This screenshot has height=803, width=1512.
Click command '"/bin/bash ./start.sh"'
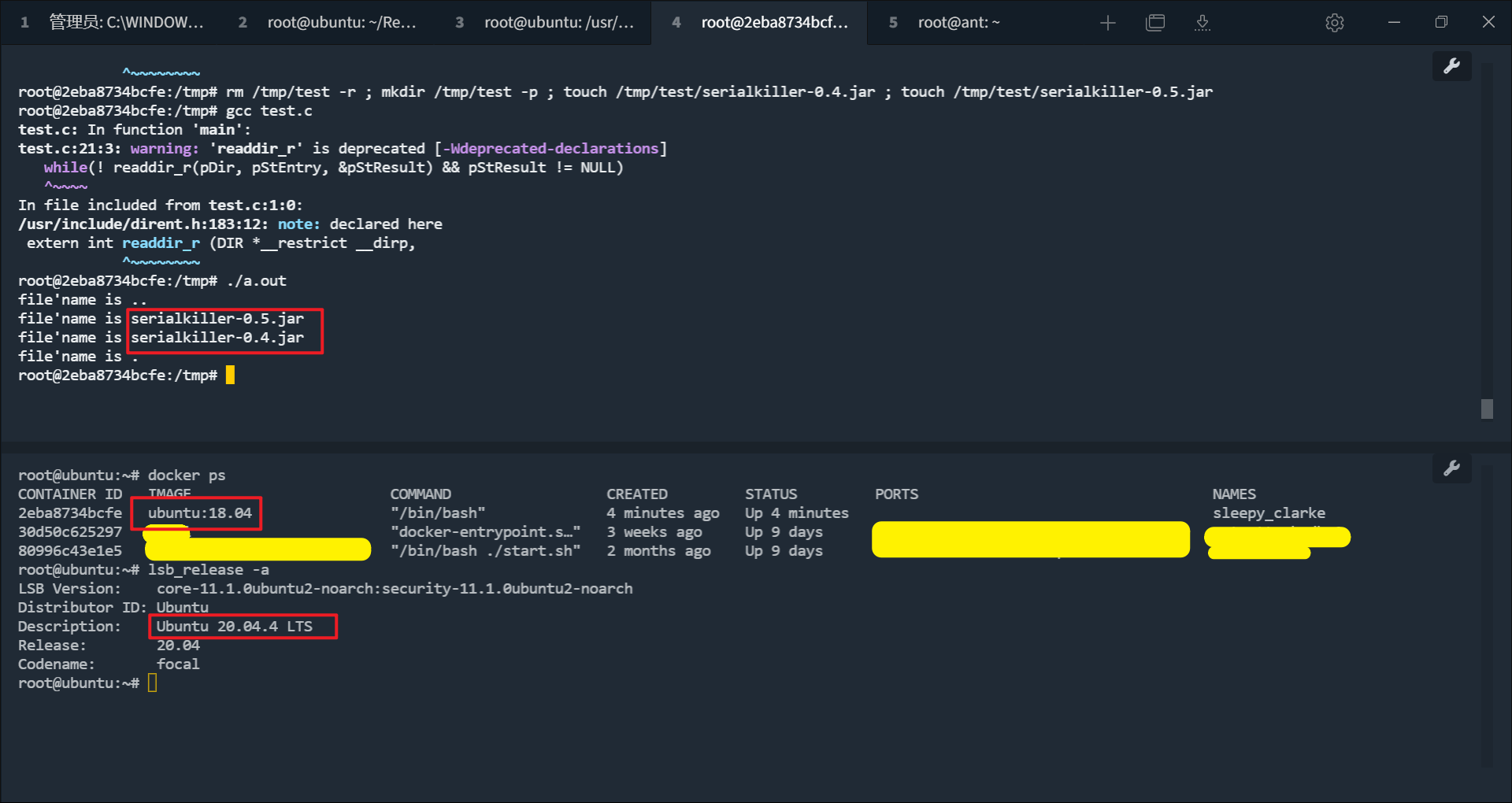click(485, 551)
